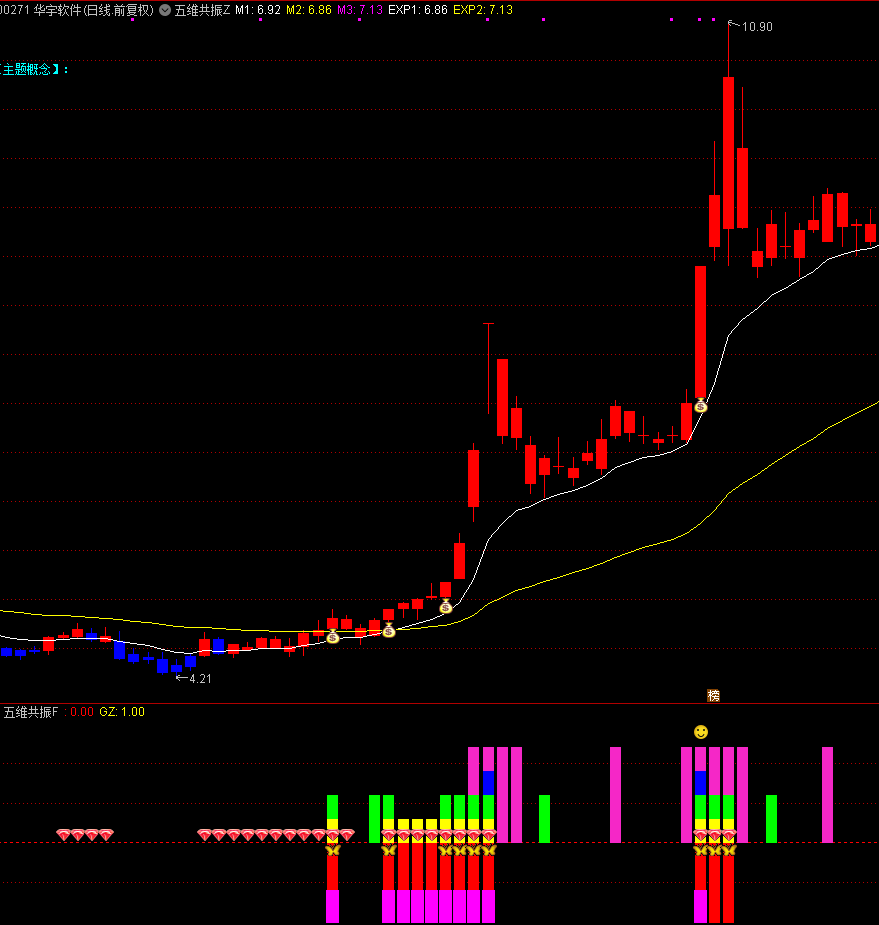The image size is (879, 925).
Task: Click the rightmost pink bar in the indicator panel
Action: click(828, 795)
